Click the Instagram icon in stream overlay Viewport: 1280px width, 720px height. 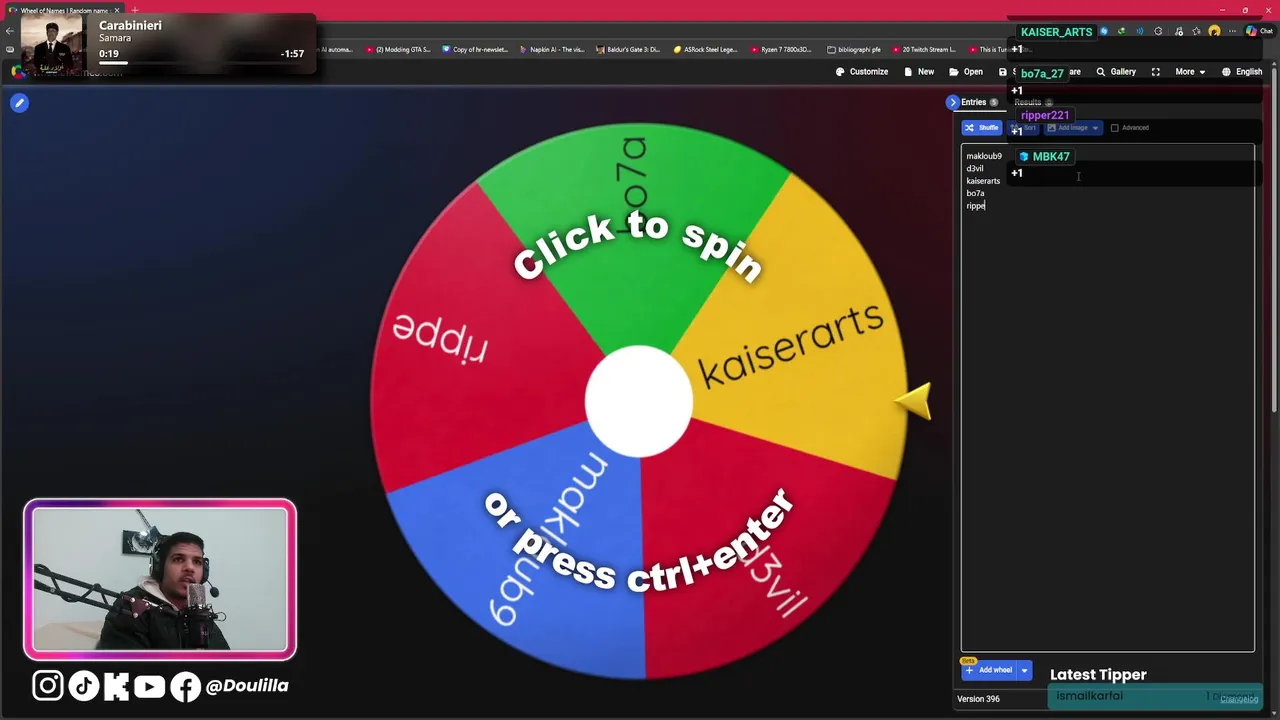click(x=47, y=685)
